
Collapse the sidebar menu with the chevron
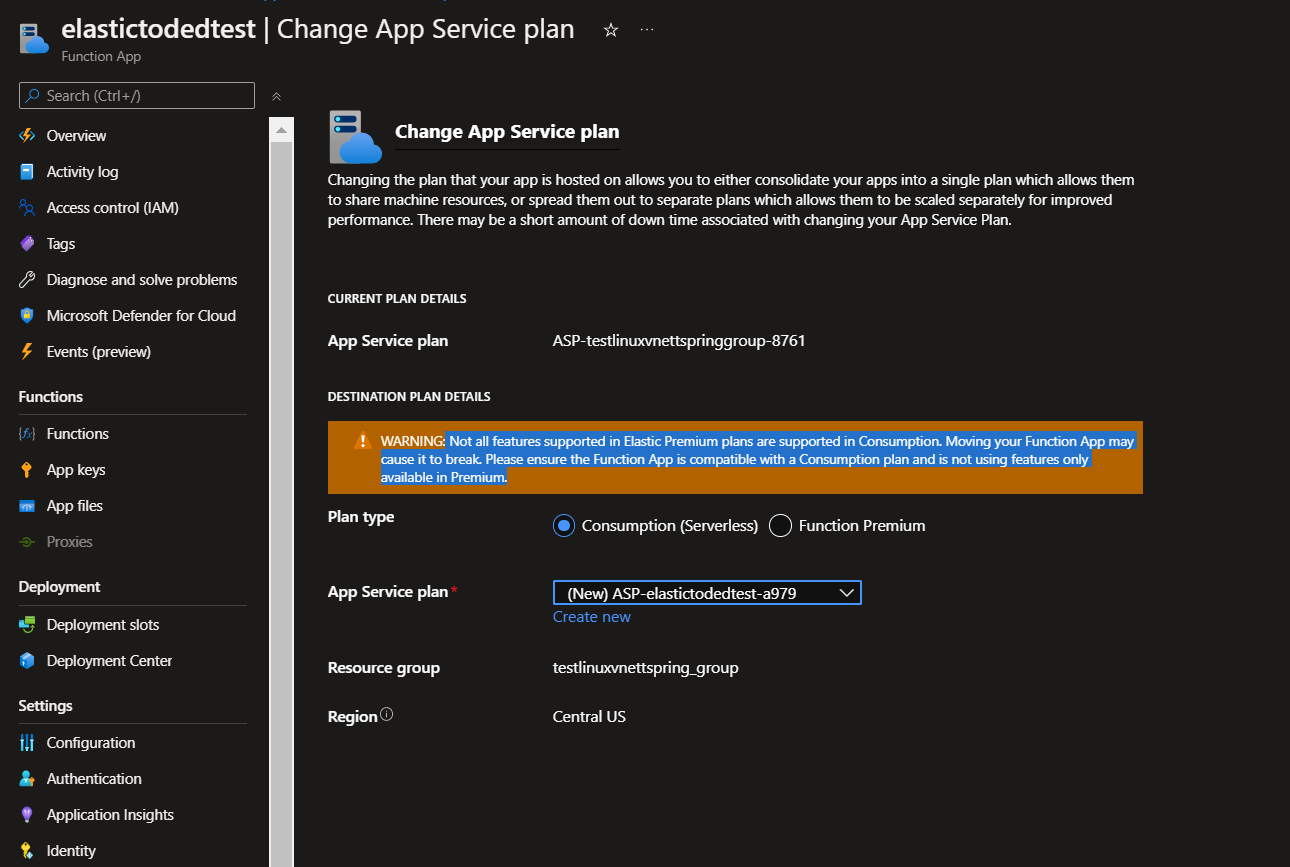[x=276, y=96]
